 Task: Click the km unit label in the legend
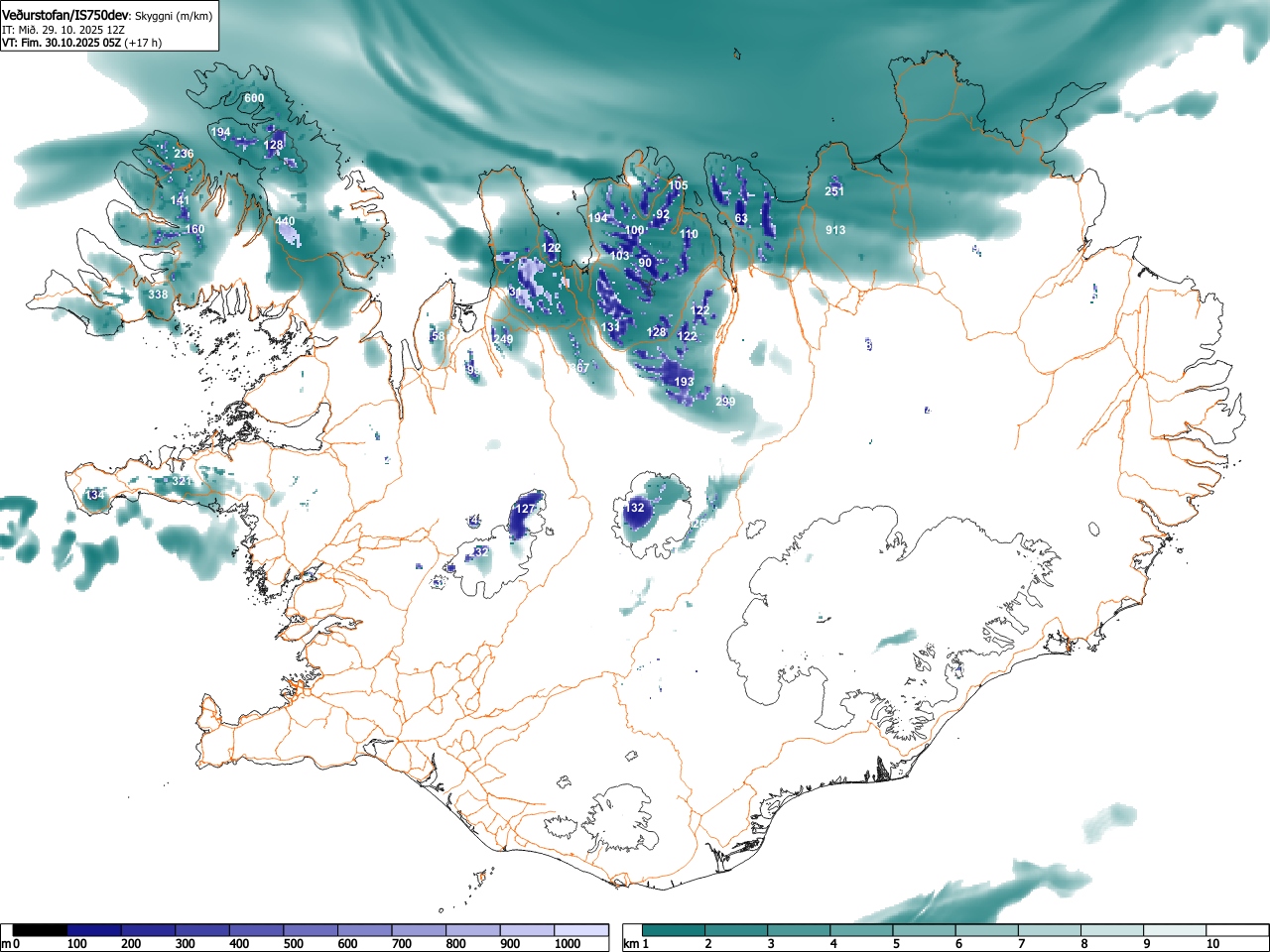click(x=630, y=944)
